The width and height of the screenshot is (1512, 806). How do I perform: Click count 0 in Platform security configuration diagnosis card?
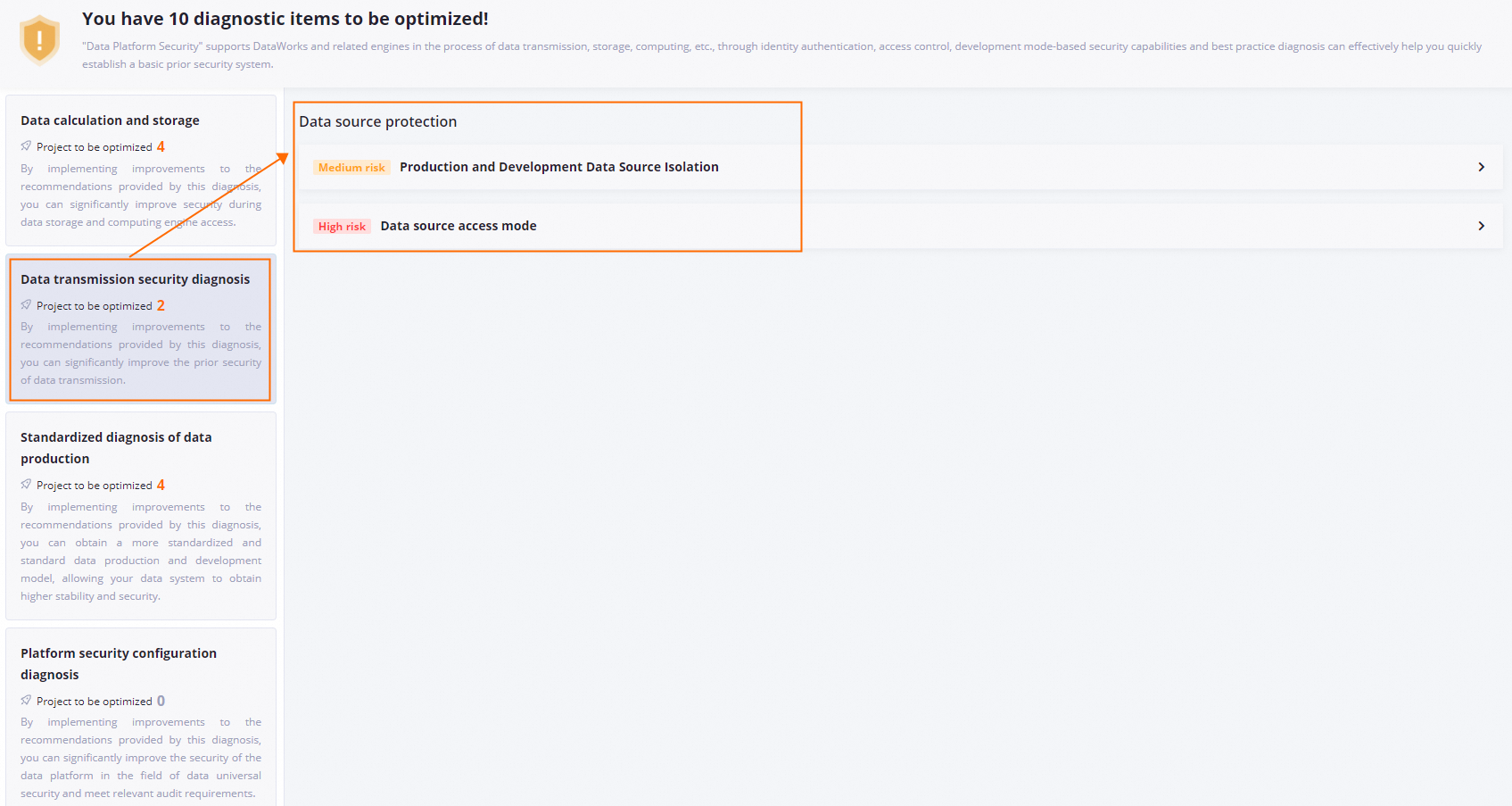[161, 701]
